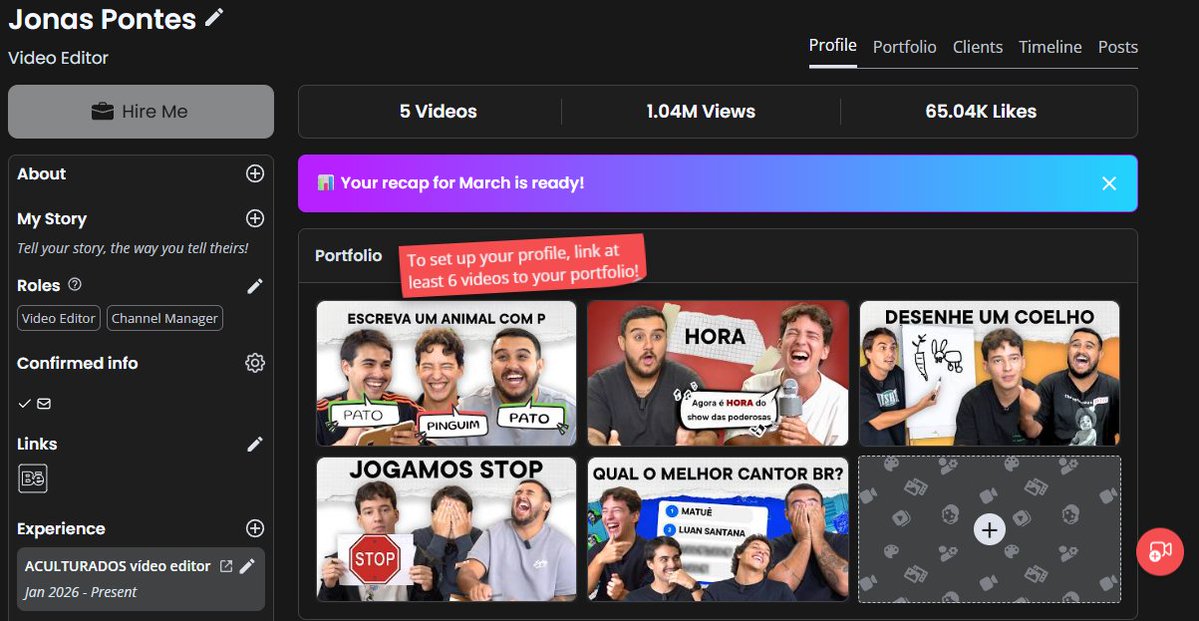Open 'Jogamos Stop' video thumbnail
Screen dimensions: 1199x621
click(x=447, y=529)
